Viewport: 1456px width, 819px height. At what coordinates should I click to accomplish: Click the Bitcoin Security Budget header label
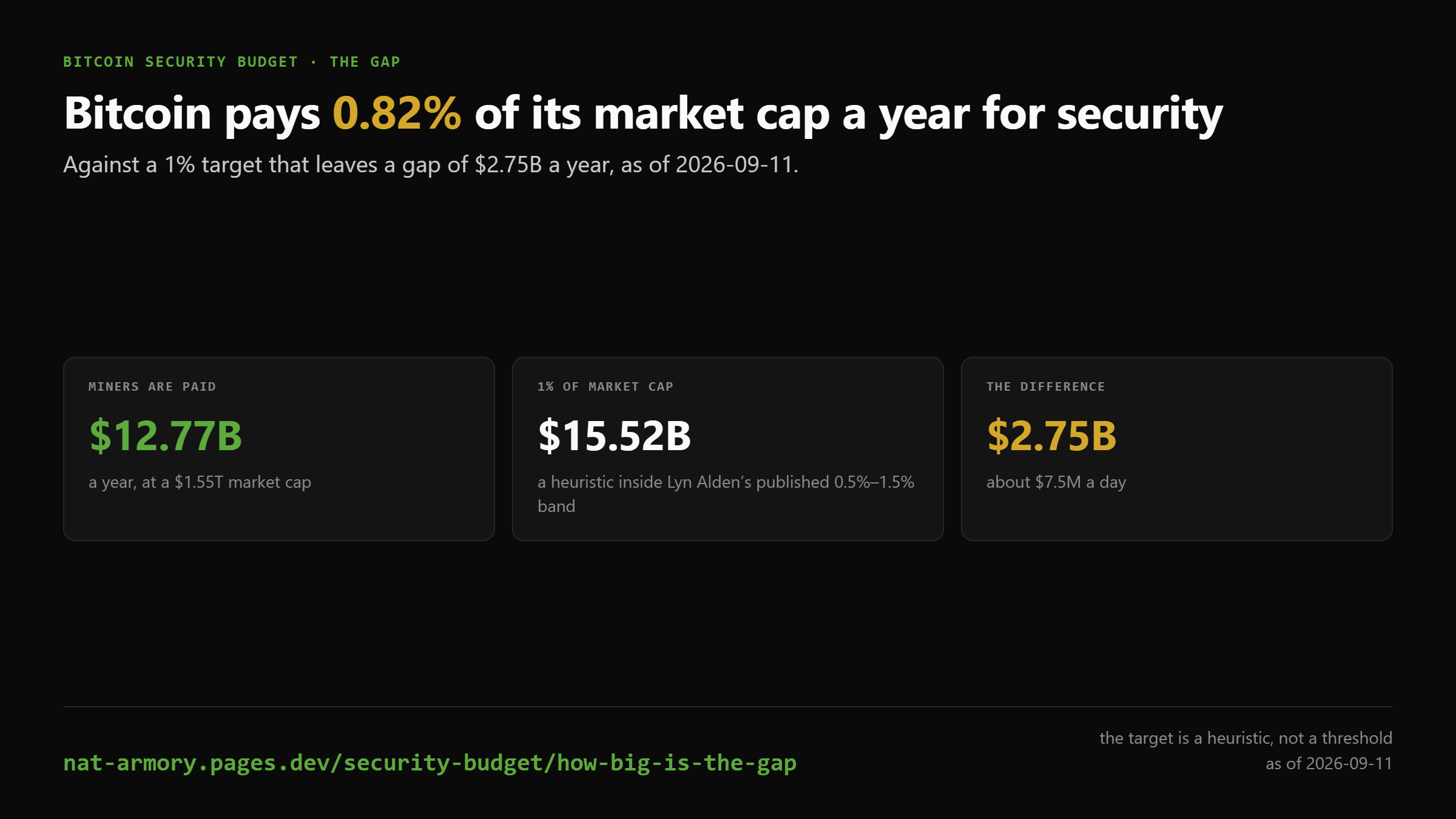coord(181,62)
